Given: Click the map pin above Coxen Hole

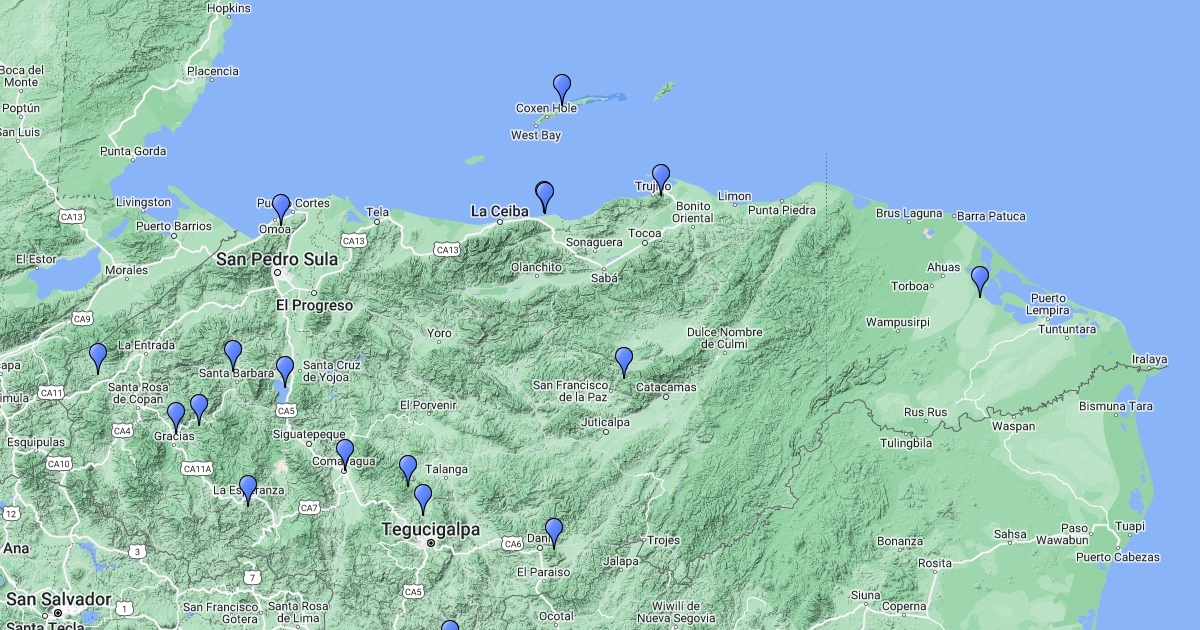Looking at the screenshot, I should pyautogui.click(x=562, y=88).
